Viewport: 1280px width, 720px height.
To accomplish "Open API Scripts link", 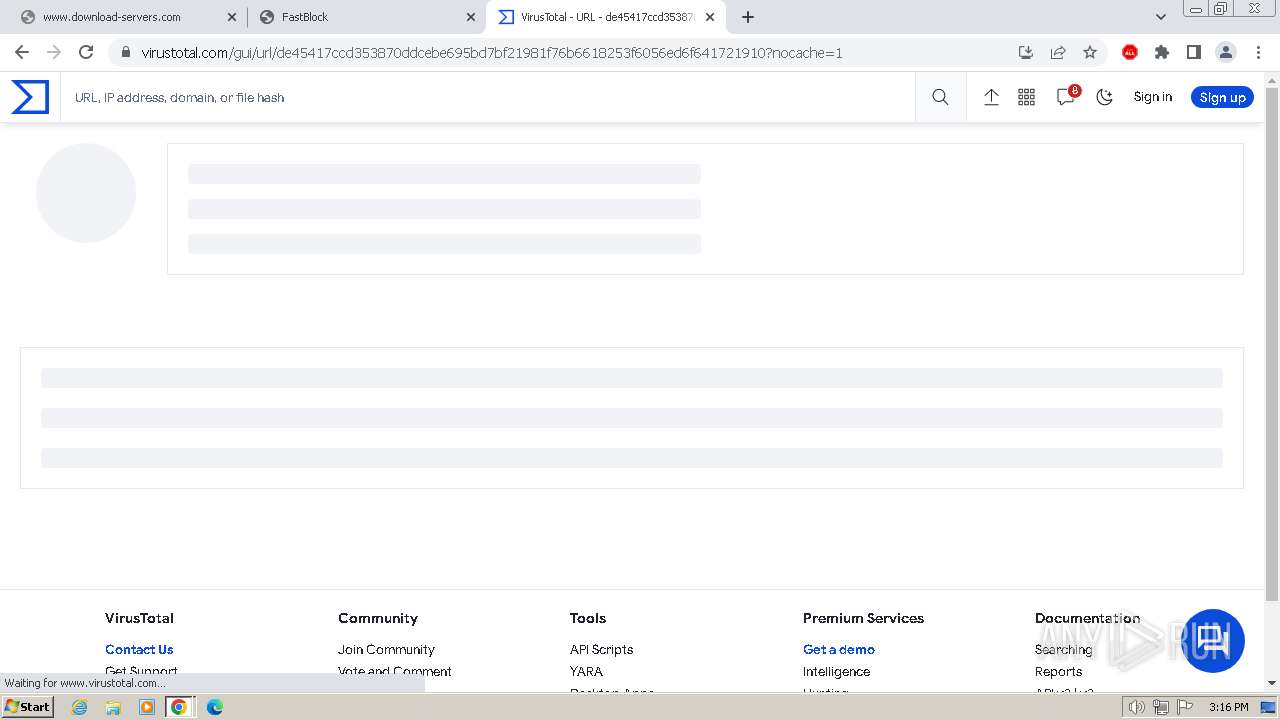I will pyautogui.click(x=601, y=649).
